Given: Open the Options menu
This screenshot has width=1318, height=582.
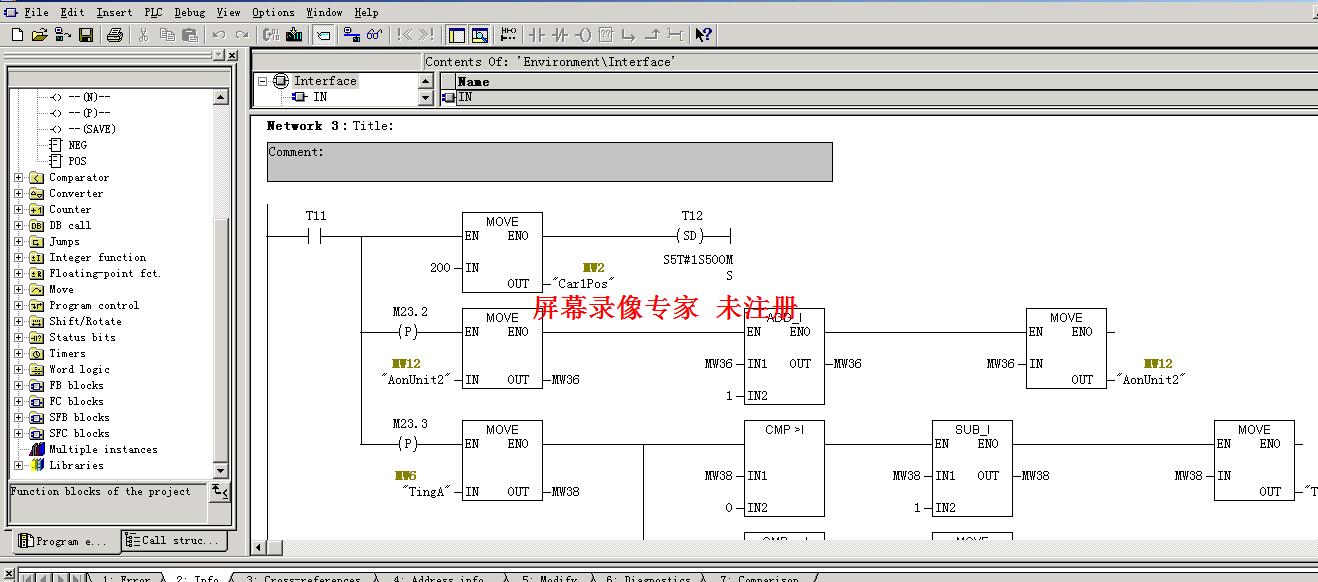Looking at the screenshot, I should tap(273, 12).
